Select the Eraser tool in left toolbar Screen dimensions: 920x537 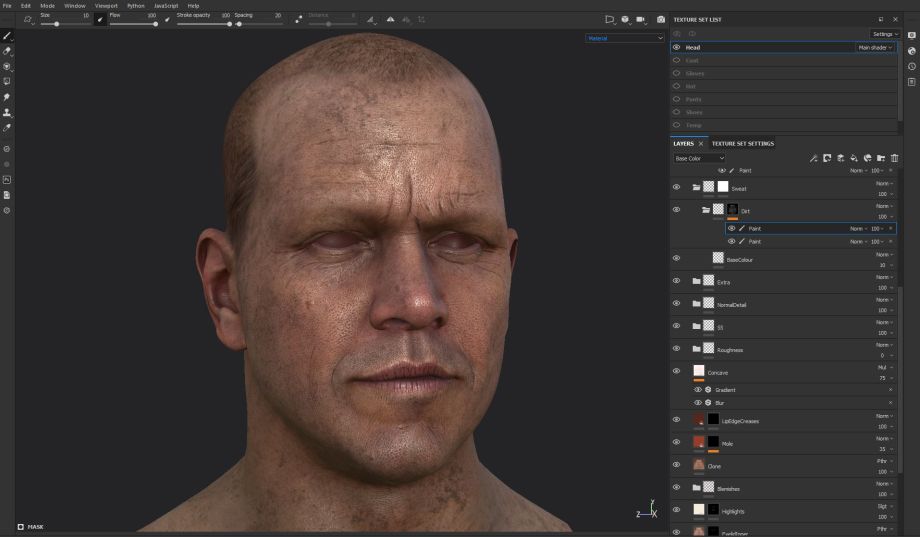7,50
